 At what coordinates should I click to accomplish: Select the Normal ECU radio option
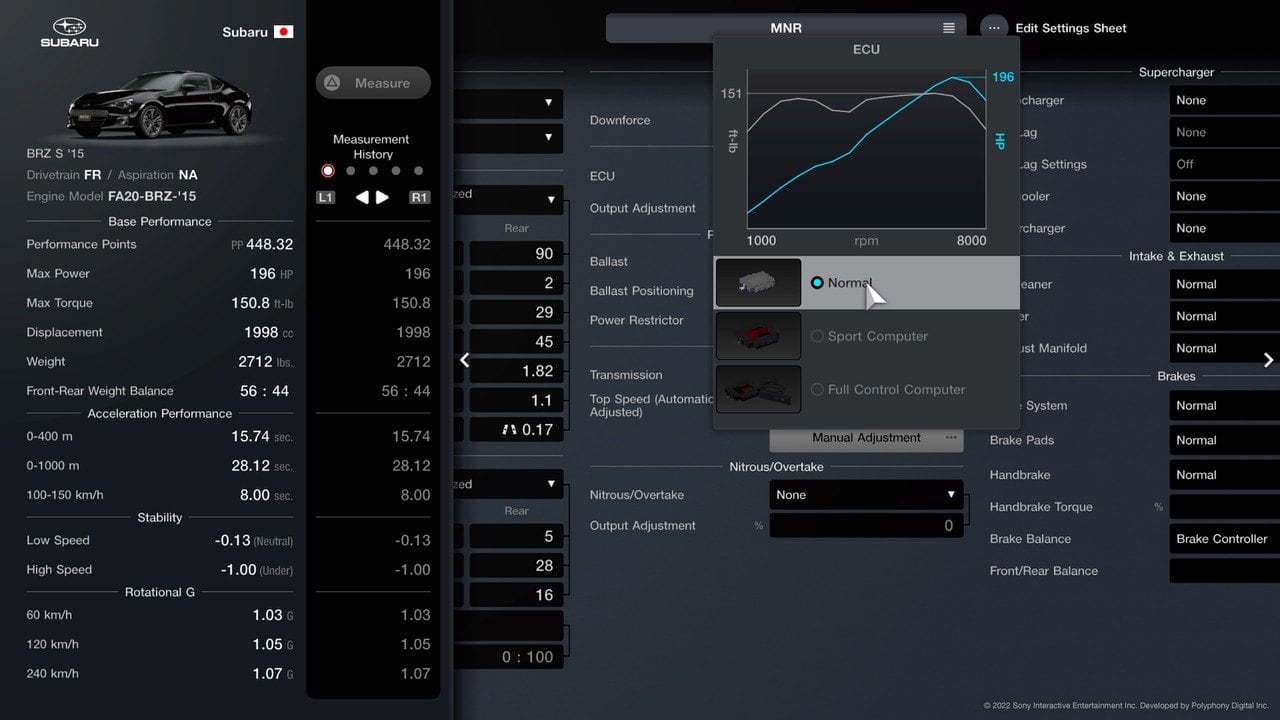(x=817, y=283)
